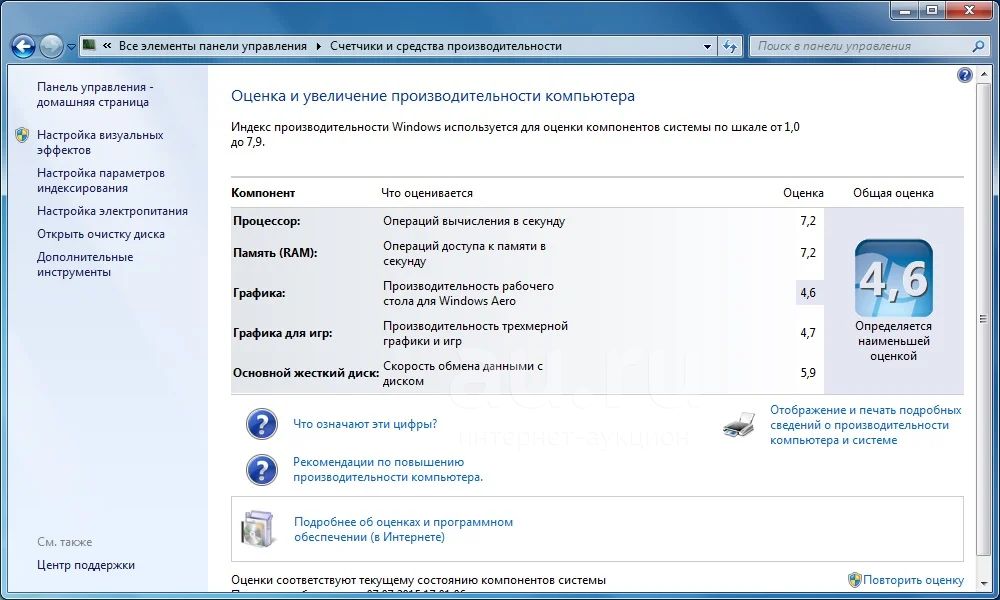Click the vertical scrollbar thumb

(x=983, y=318)
